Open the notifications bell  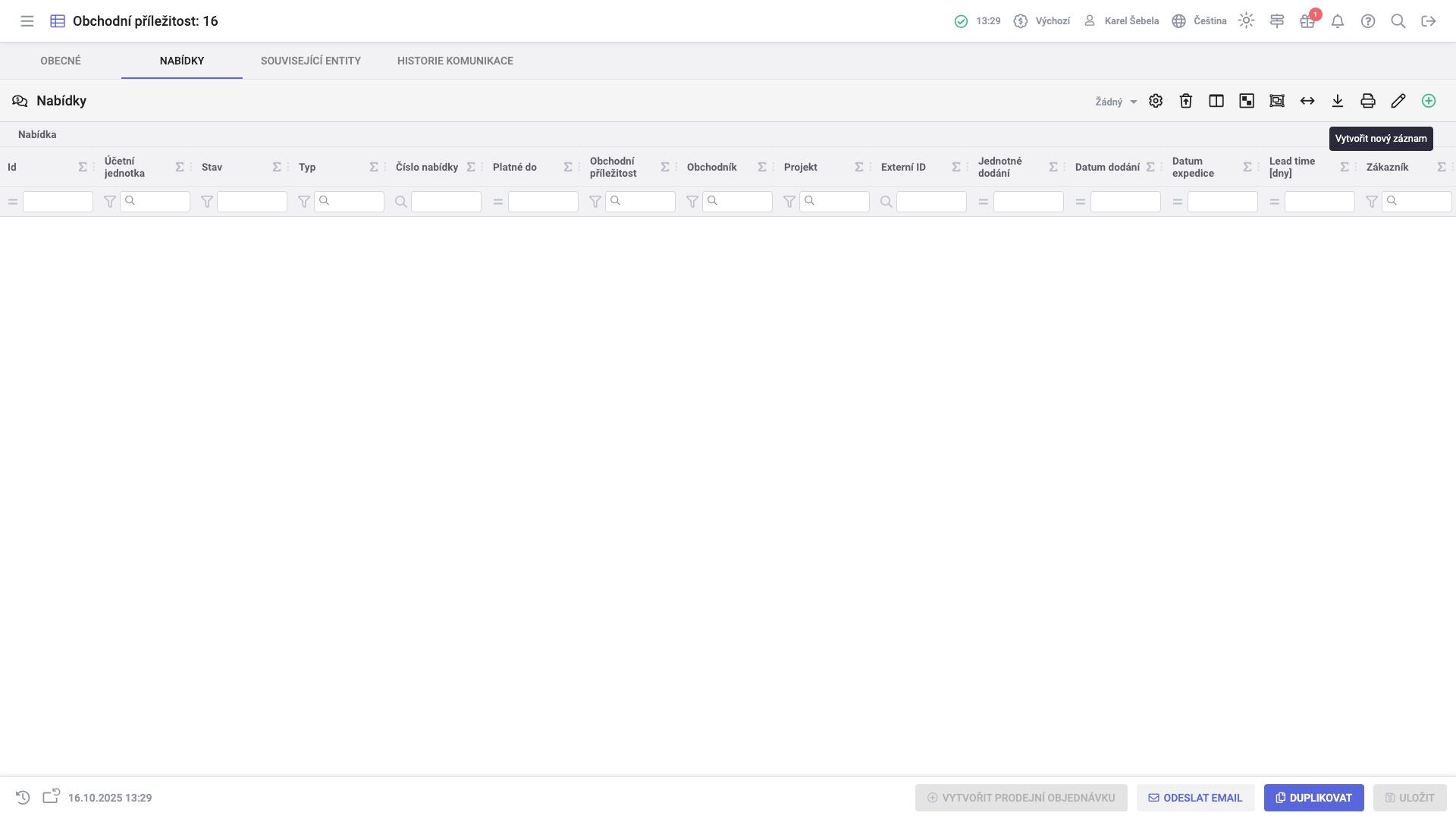pos(1338,21)
